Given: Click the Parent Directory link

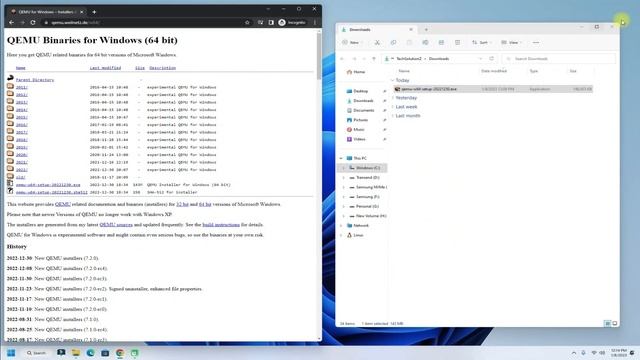Looking at the screenshot, I should 35,80.
